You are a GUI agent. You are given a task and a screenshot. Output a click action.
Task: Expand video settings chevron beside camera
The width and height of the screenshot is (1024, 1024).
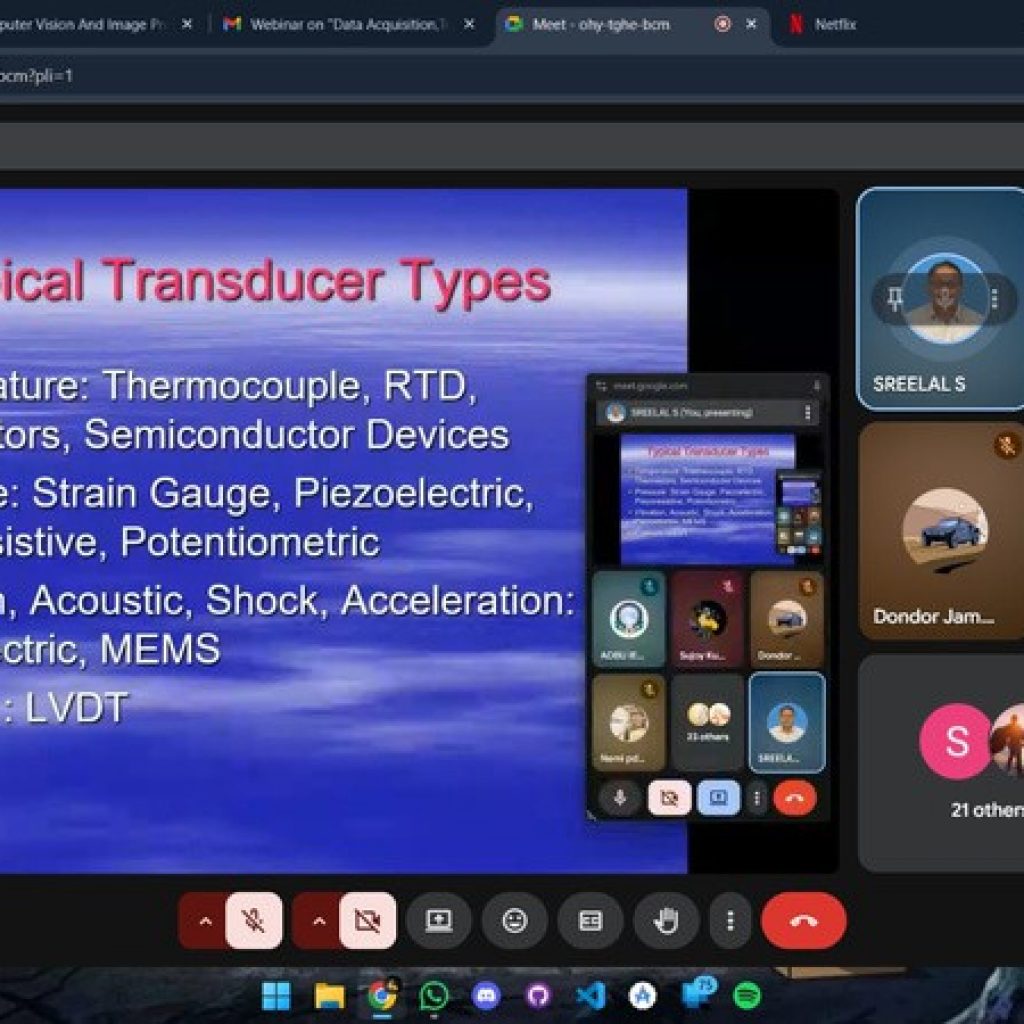coord(319,920)
